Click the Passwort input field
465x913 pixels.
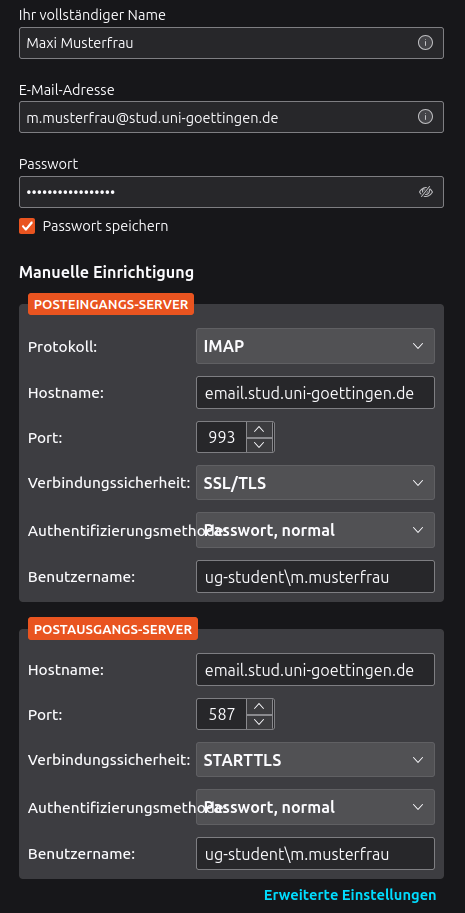click(231, 192)
